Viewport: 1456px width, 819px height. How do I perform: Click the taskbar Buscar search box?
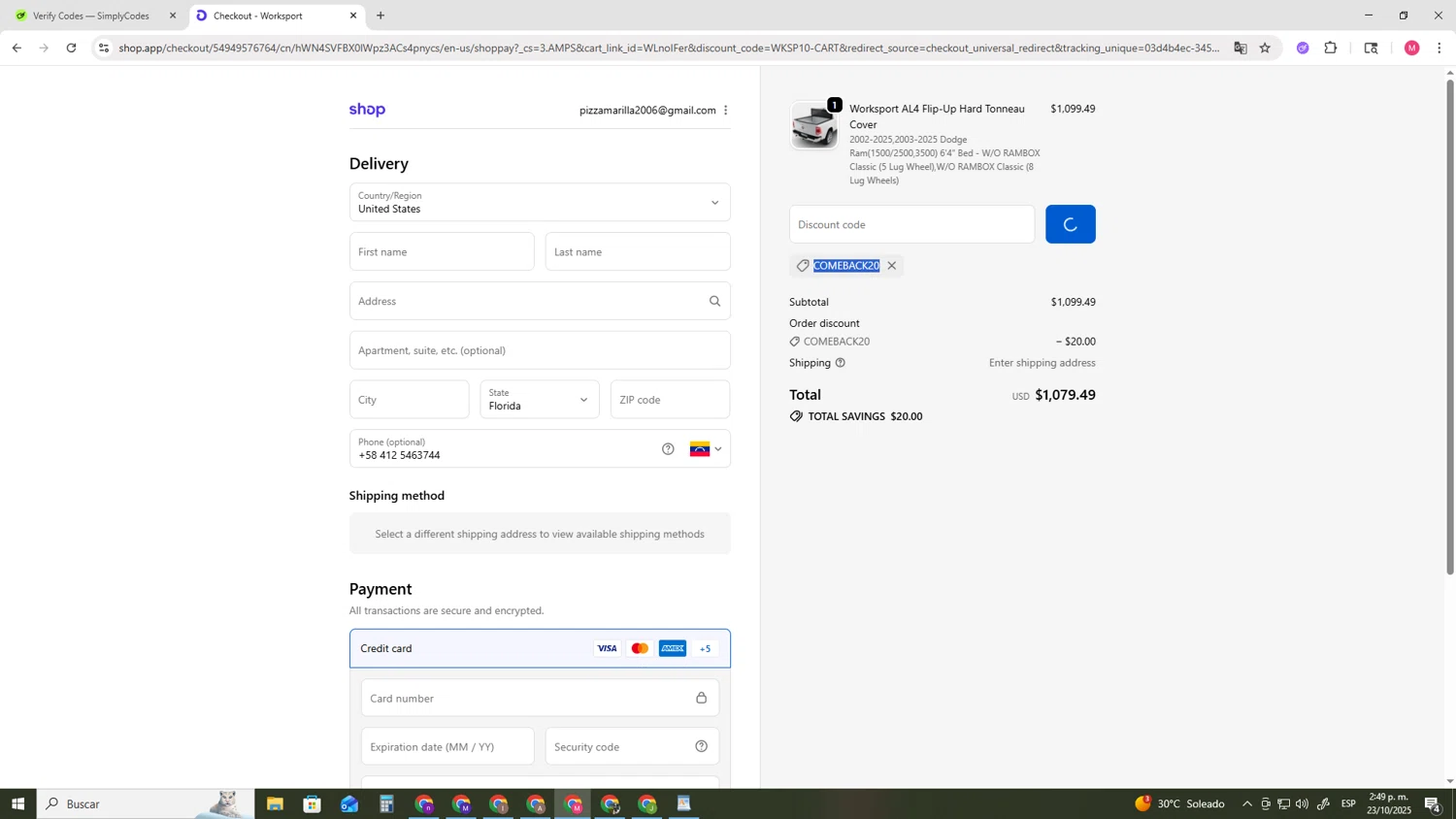coord(146,803)
